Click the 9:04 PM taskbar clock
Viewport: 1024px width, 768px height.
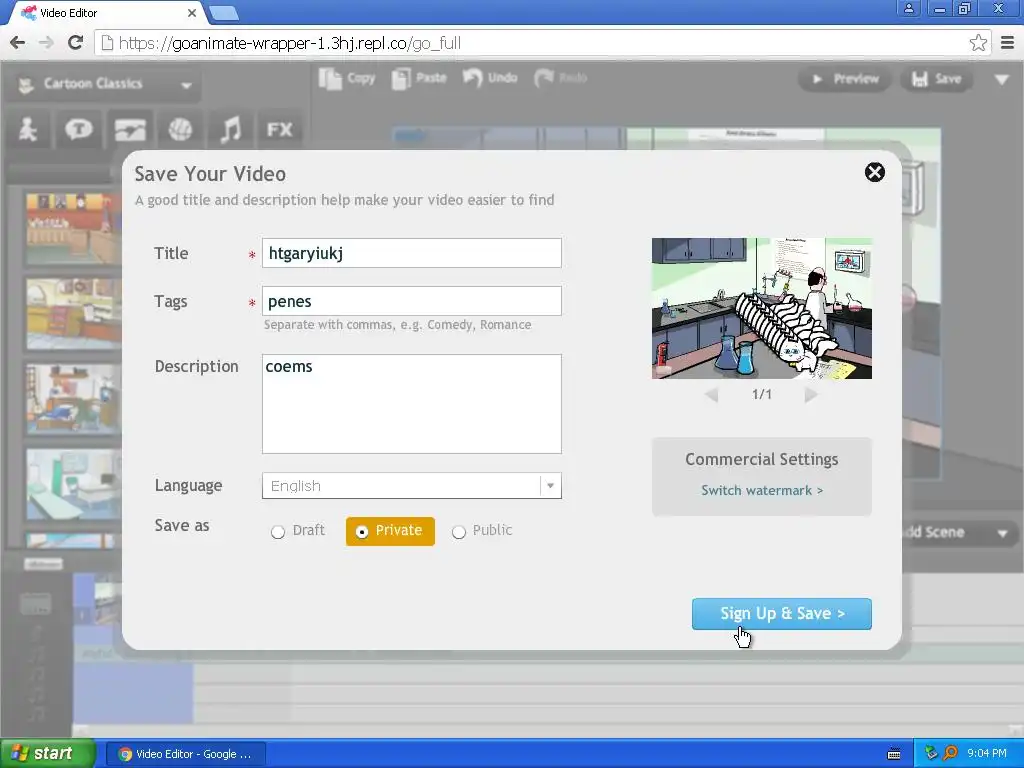coord(987,754)
